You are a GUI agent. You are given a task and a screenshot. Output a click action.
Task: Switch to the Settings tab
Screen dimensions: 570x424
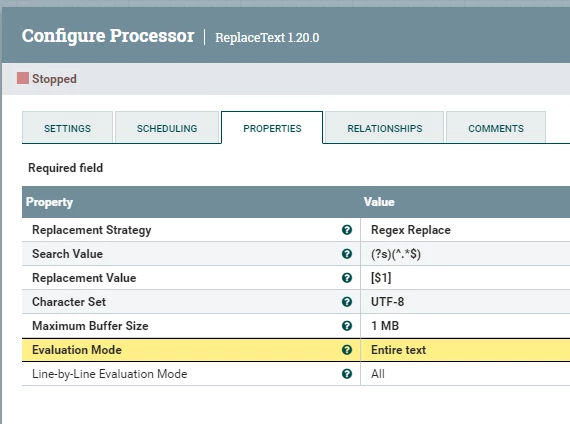point(67,128)
